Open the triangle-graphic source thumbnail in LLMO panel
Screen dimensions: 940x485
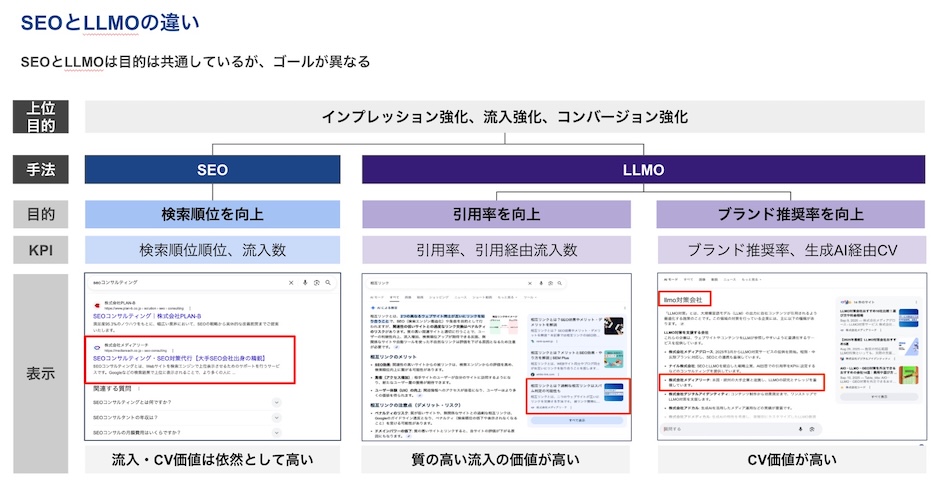point(909,347)
